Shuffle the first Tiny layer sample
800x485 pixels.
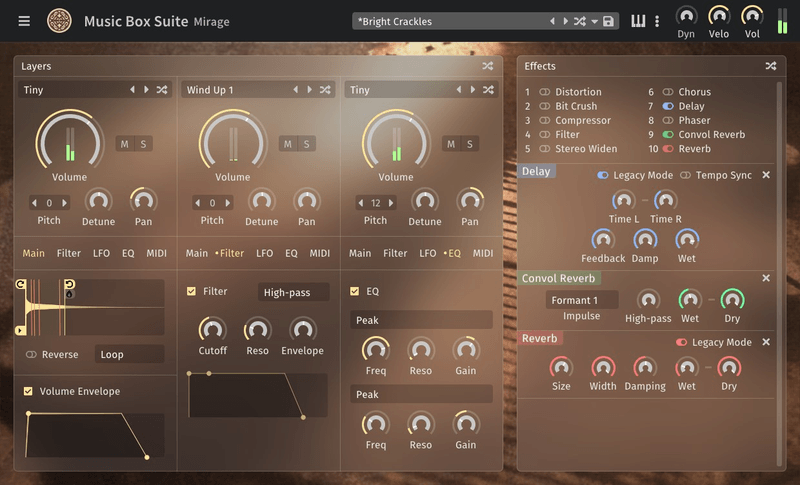[162, 90]
